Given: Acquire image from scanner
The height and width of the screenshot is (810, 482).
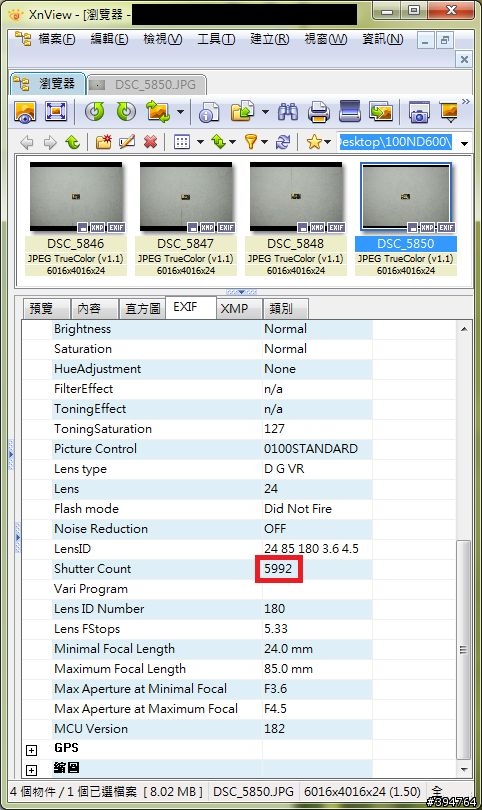Looking at the screenshot, I should [x=350, y=111].
